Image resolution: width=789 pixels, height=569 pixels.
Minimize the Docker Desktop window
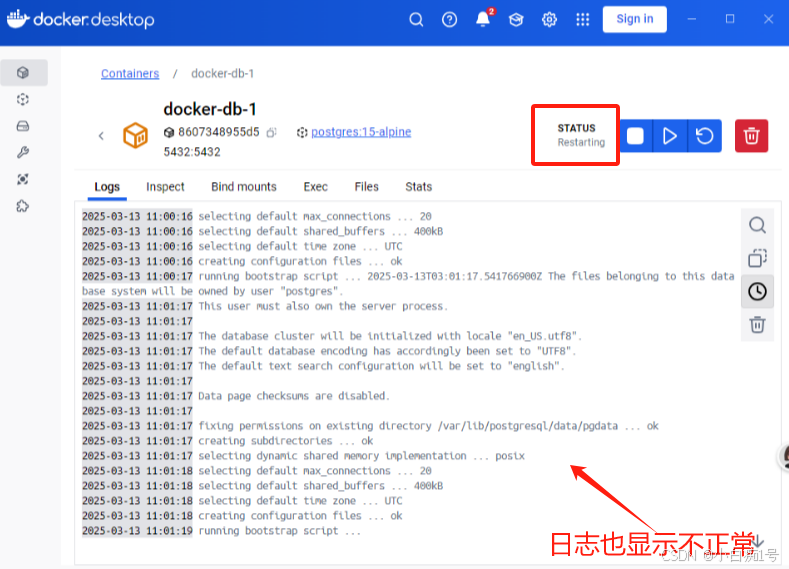[692, 19]
